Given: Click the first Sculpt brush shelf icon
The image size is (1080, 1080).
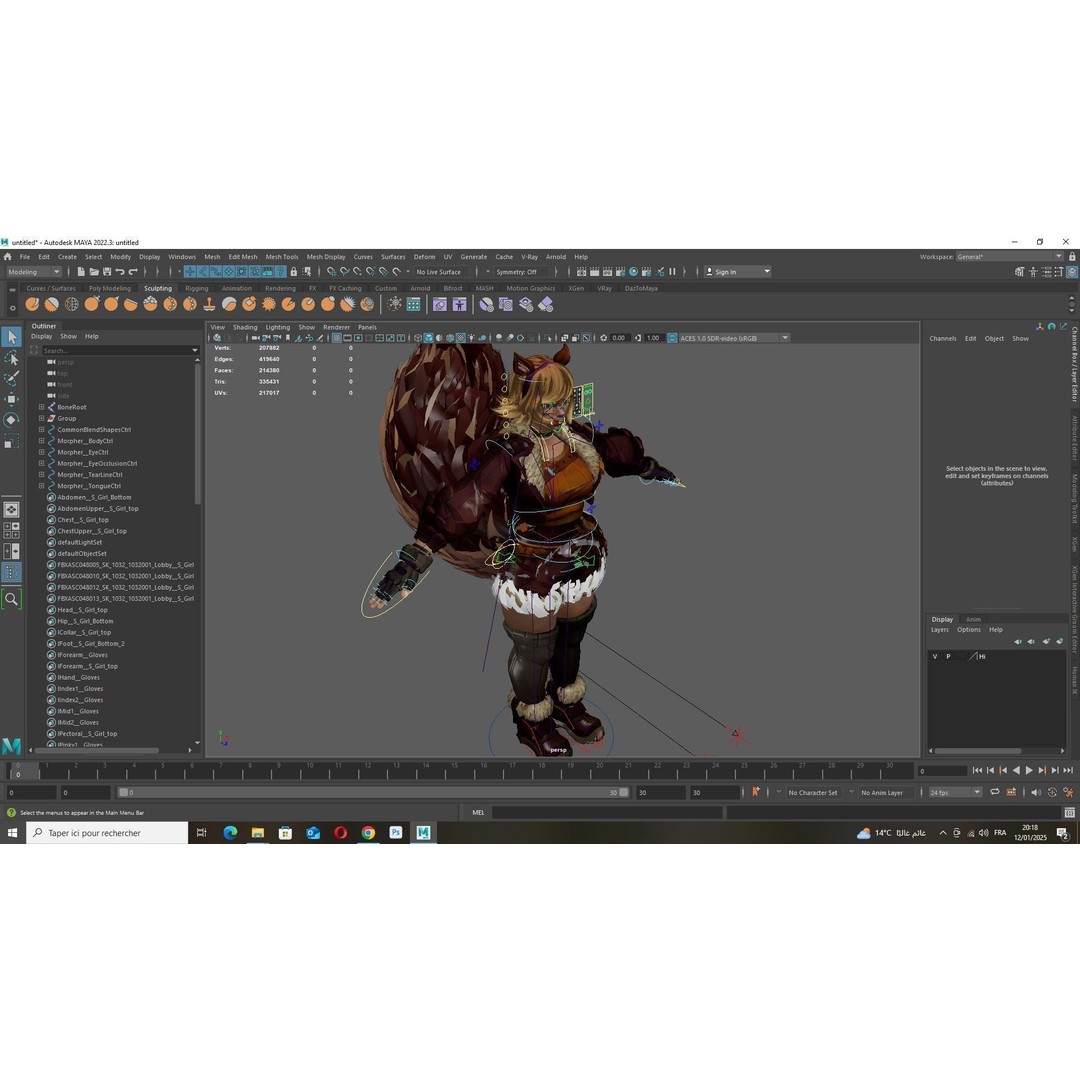Looking at the screenshot, I should point(32,304).
